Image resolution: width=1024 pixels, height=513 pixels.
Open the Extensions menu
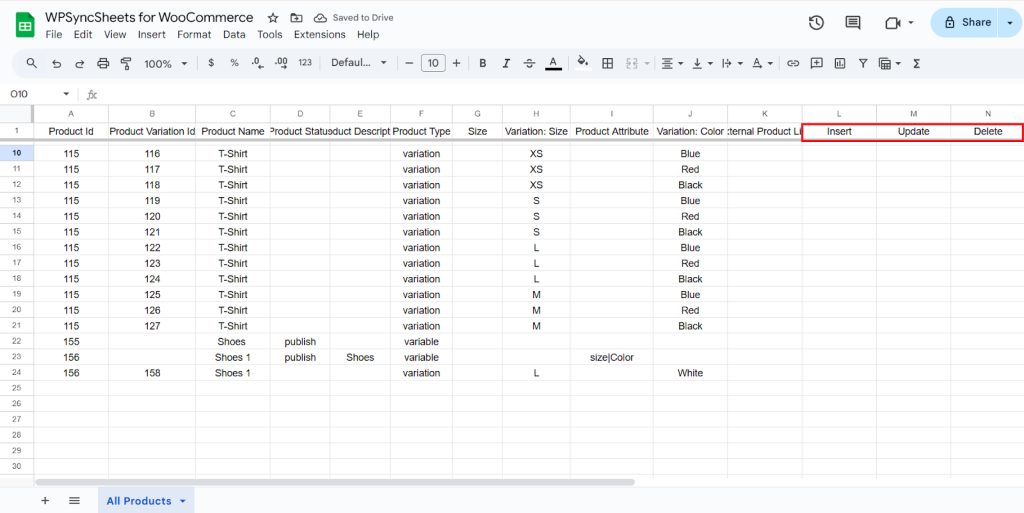(x=319, y=35)
